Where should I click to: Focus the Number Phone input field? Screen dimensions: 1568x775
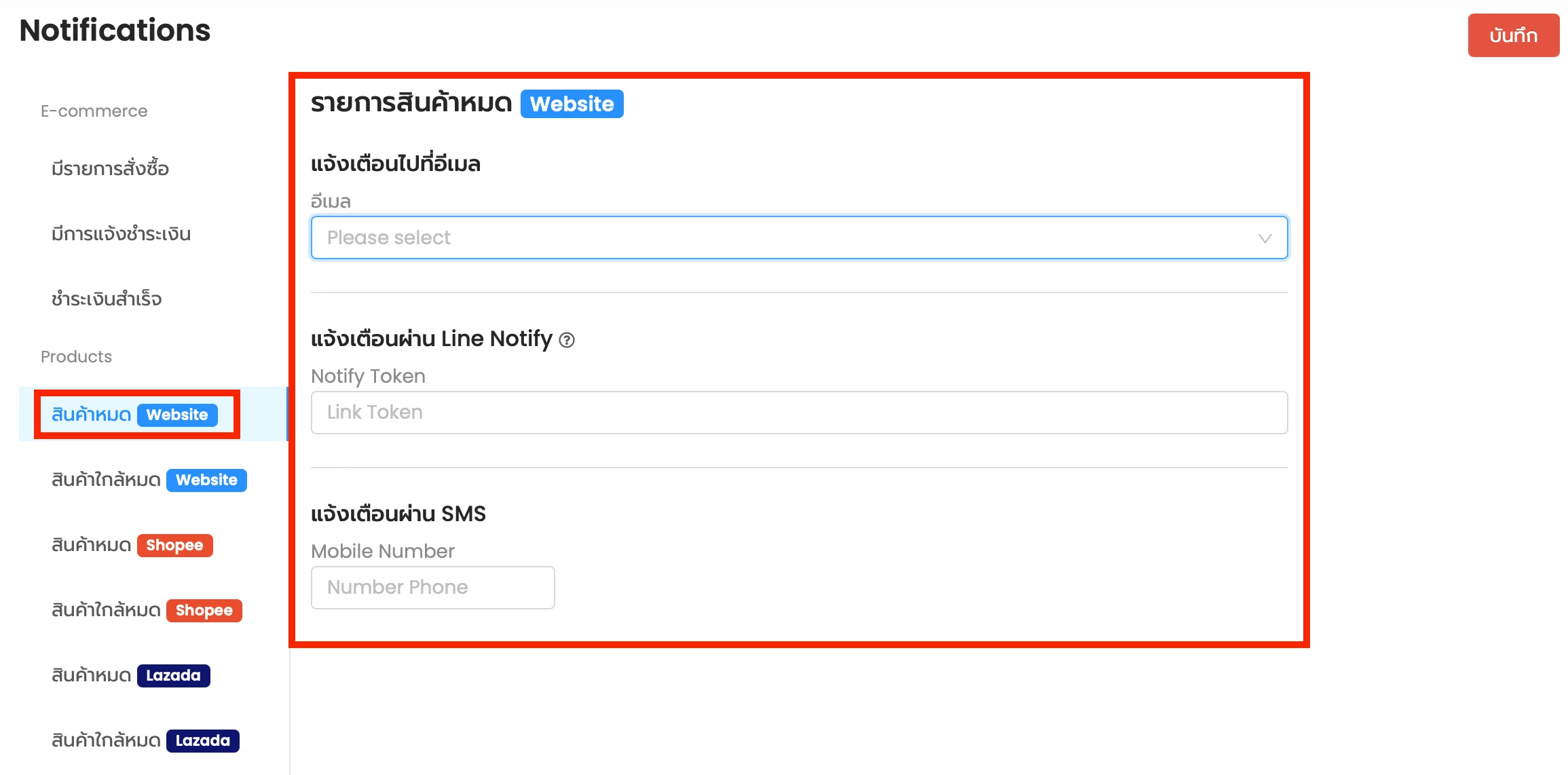point(432,588)
